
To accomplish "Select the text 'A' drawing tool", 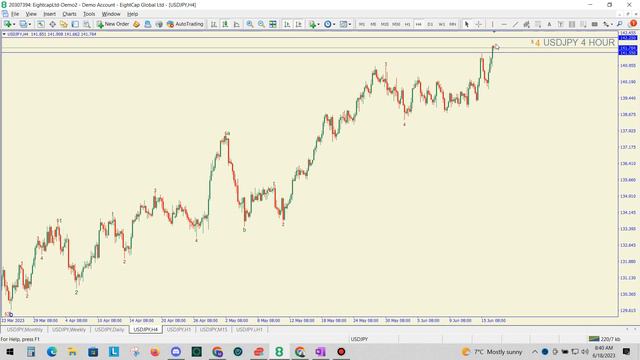I will [549, 24].
